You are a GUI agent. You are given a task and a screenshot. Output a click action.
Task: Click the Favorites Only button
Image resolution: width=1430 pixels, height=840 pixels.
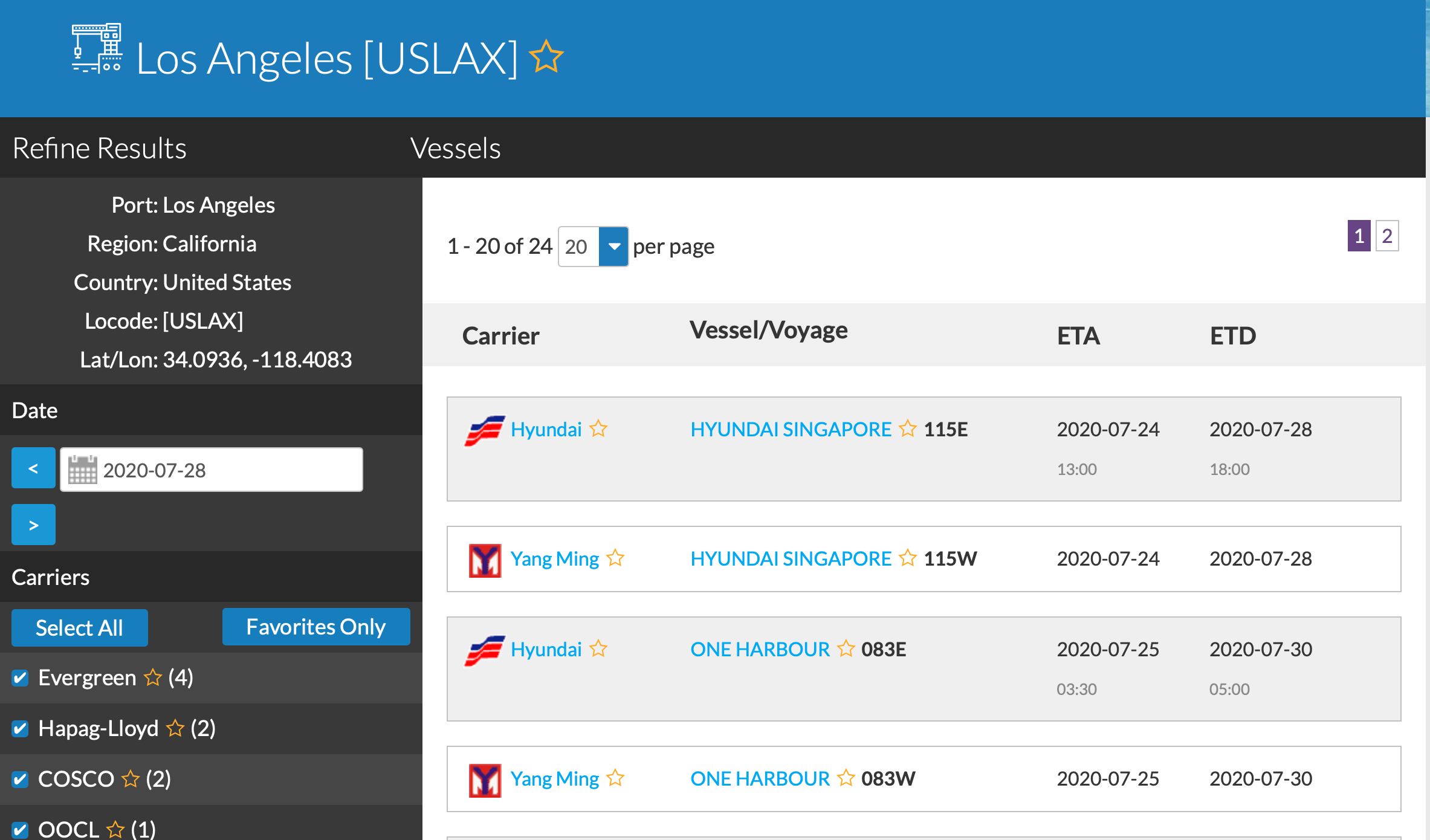(316, 627)
